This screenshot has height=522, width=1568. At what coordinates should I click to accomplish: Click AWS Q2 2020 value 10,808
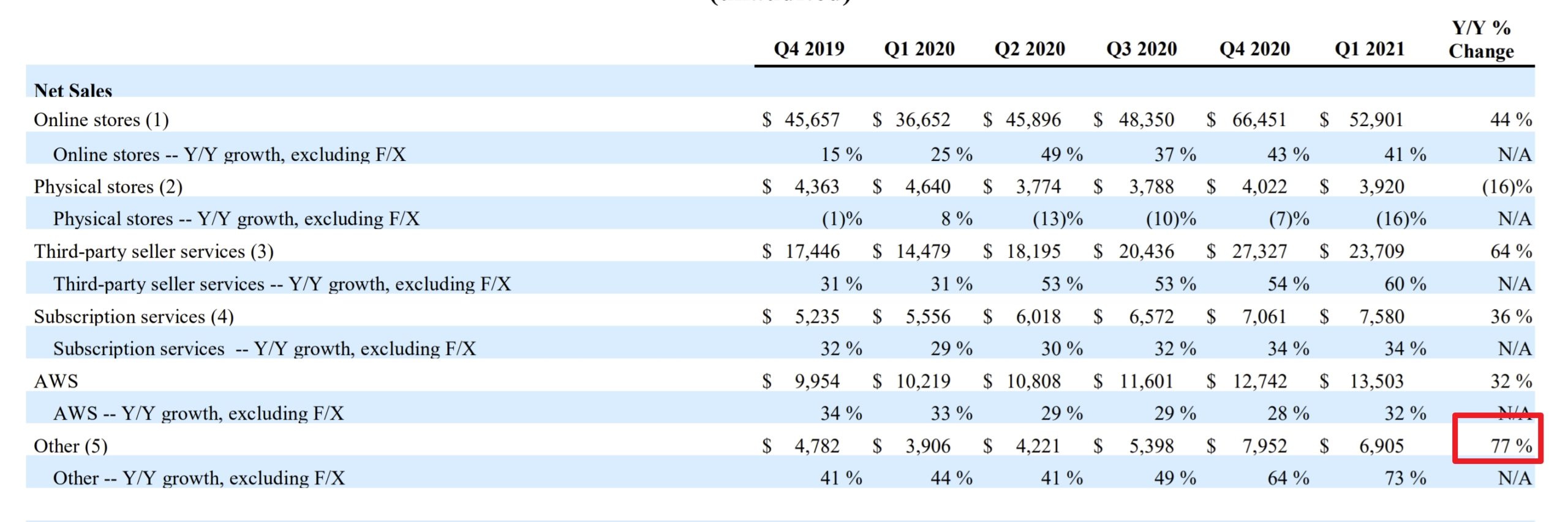tap(1033, 381)
